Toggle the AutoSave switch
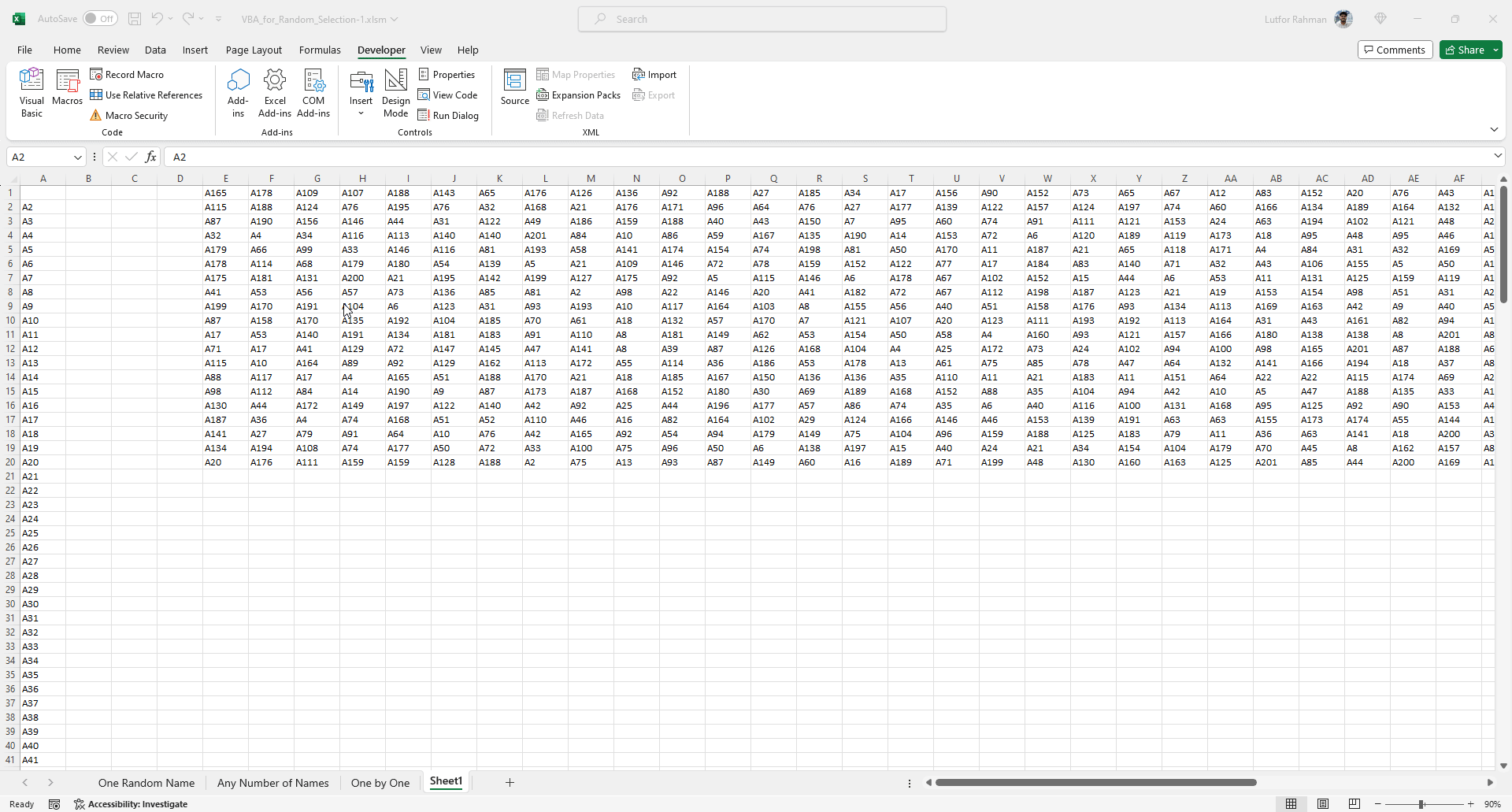 click(x=100, y=19)
